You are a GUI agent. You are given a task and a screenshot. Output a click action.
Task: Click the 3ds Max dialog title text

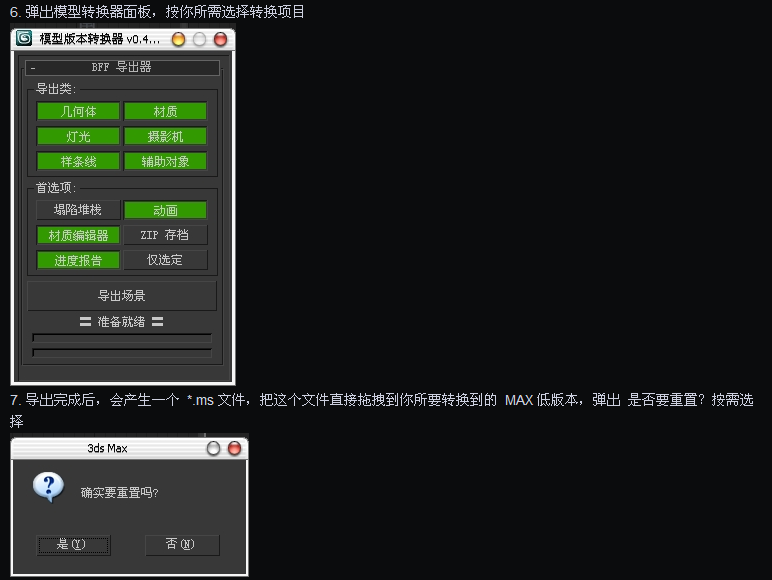pyautogui.click(x=107, y=448)
